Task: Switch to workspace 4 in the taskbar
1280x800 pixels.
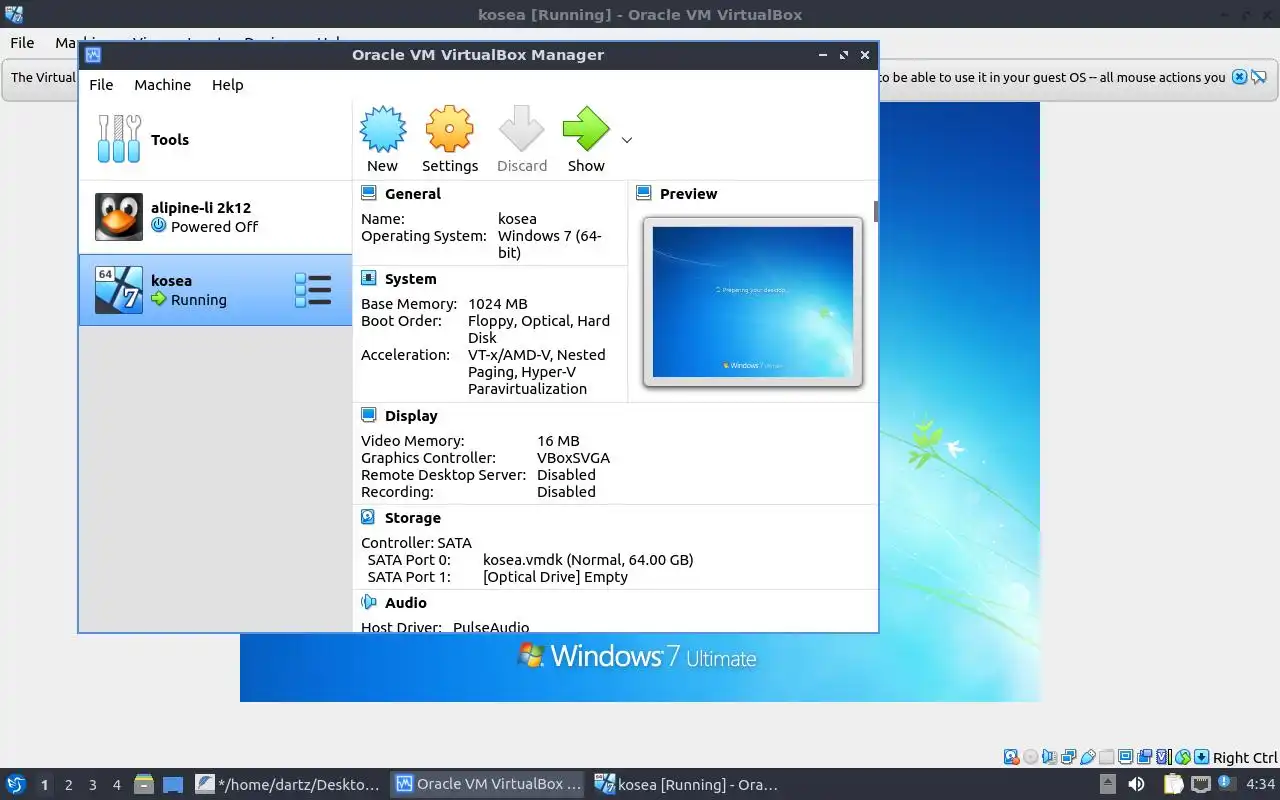Action: 116,785
